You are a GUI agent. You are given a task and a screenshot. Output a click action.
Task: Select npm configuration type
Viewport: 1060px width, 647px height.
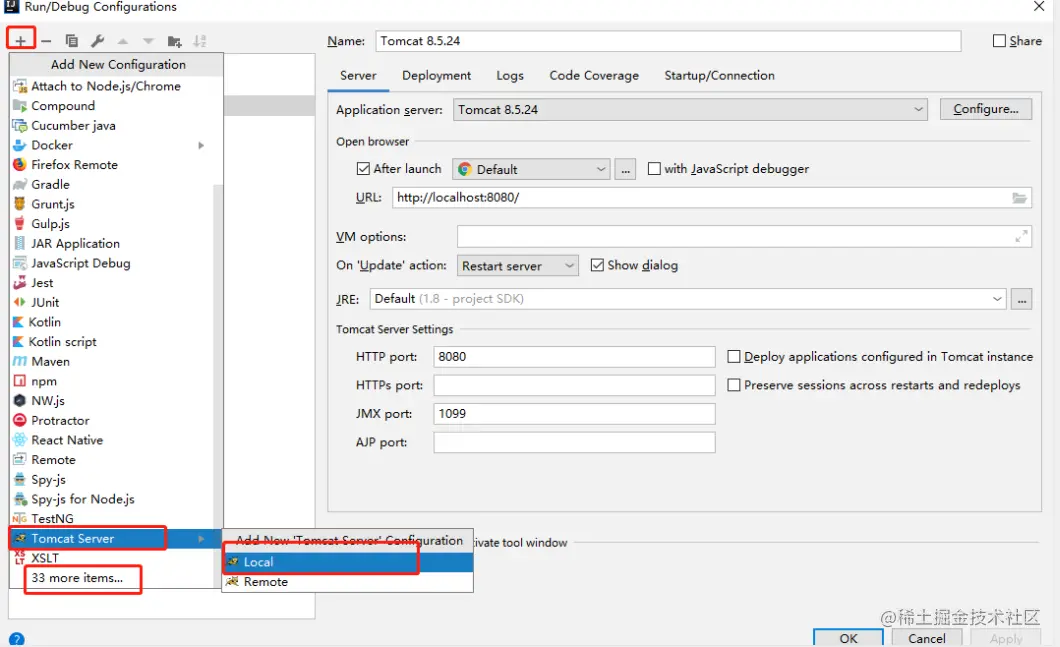(112, 381)
